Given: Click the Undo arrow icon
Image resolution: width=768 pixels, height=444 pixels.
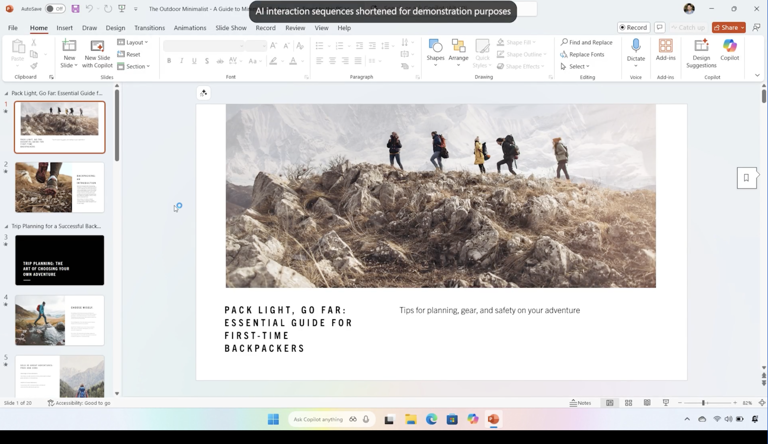Looking at the screenshot, I should coord(89,9).
